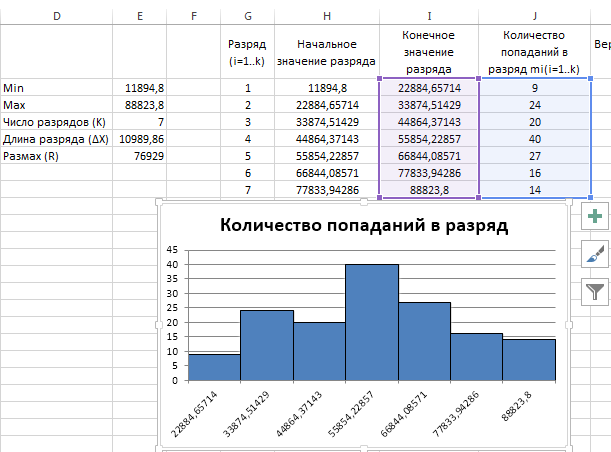
Task: Click the 'Max' label cell
Action: coord(57,105)
